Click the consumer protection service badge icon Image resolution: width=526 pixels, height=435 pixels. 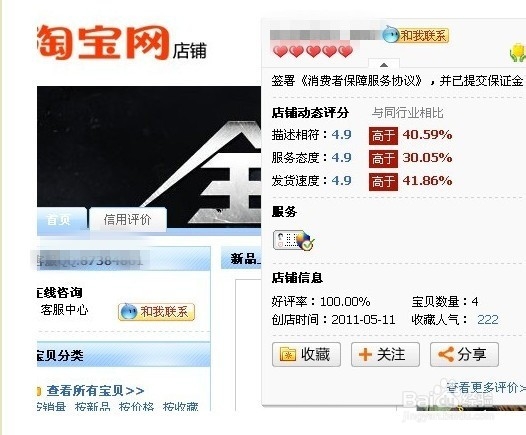[294, 240]
